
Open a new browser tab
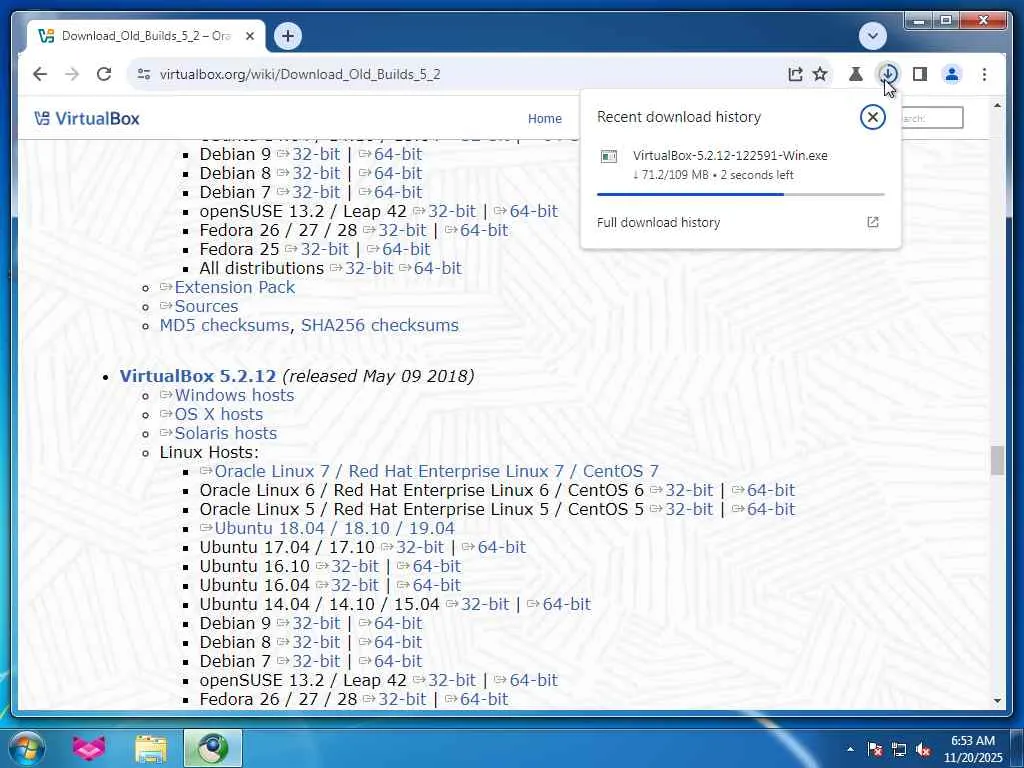(288, 36)
